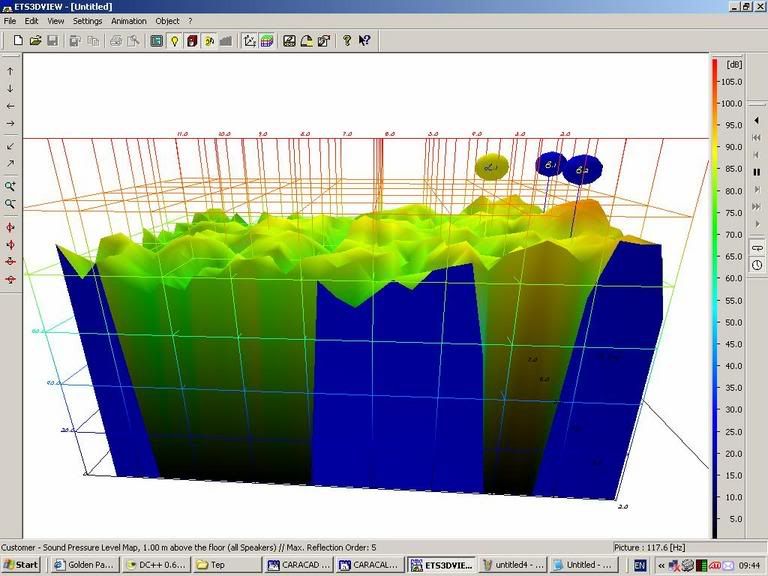
Task: Toggle the loop playback button
Action: pyautogui.click(x=757, y=248)
